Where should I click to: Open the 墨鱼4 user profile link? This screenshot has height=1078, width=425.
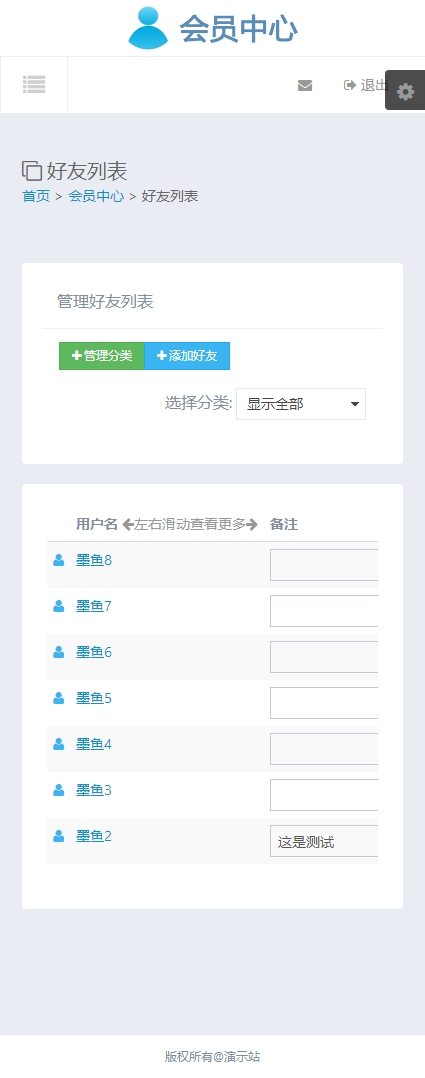pos(94,745)
